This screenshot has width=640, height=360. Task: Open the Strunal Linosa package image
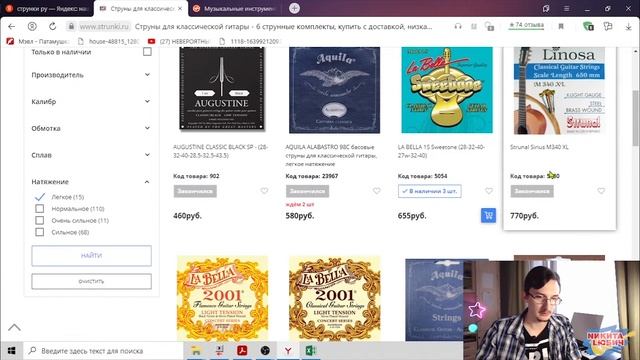[559, 90]
